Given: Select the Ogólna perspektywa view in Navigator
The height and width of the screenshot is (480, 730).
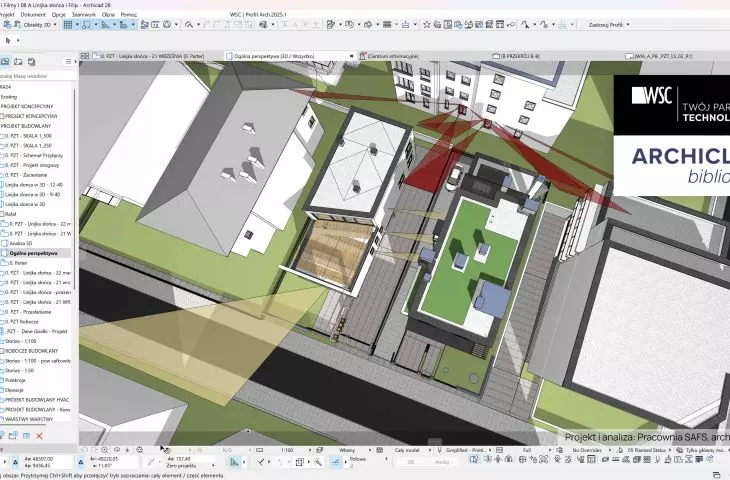Looking at the screenshot, I should click(34, 253).
